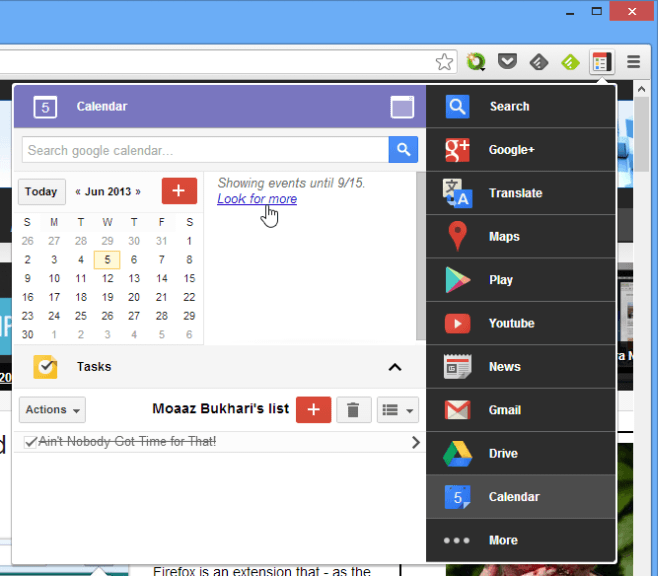Select June 19 in the calendar
Screen dimensions: 658x576
tap(107, 297)
